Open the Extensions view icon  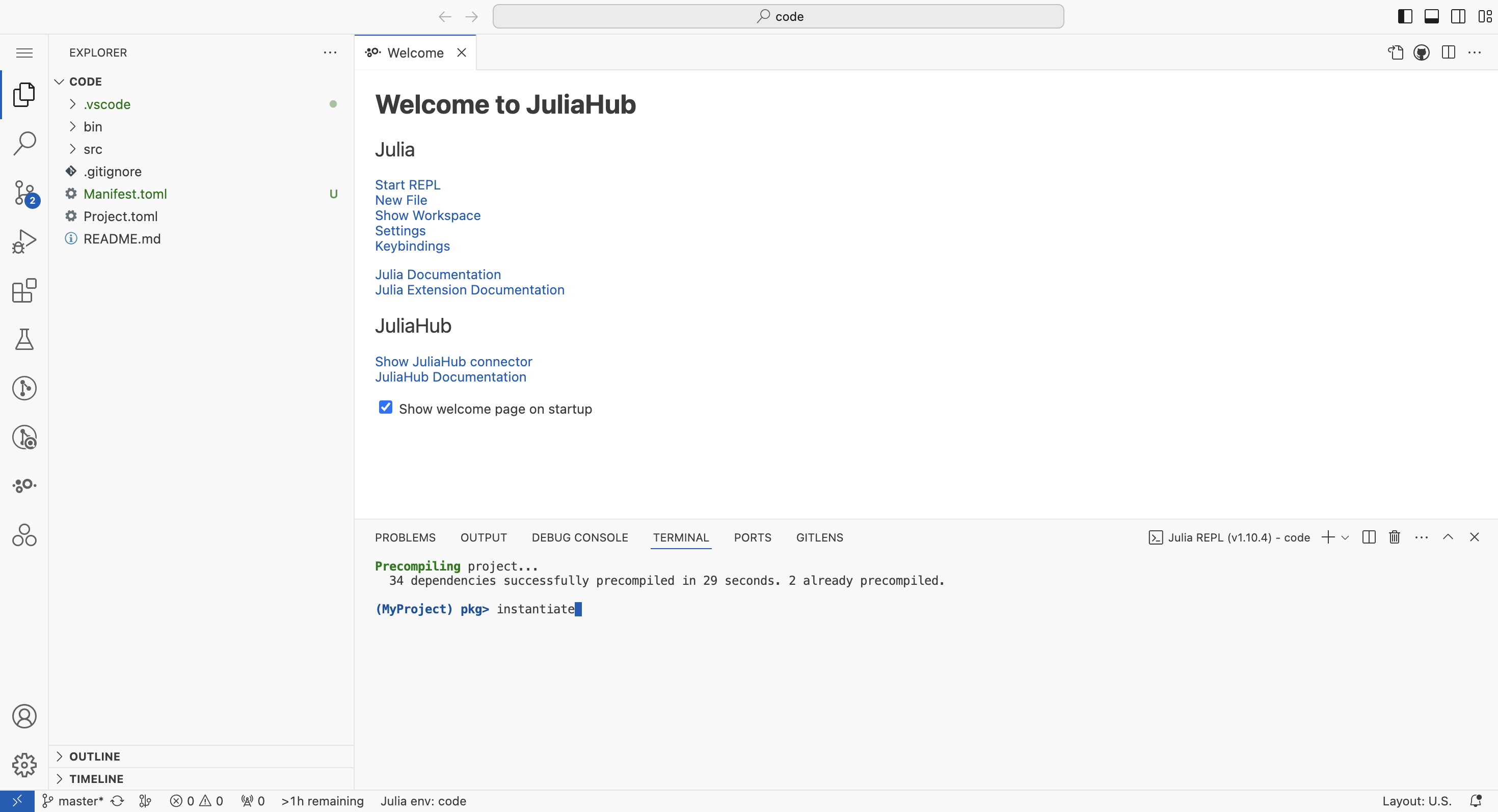[x=24, y=290]
